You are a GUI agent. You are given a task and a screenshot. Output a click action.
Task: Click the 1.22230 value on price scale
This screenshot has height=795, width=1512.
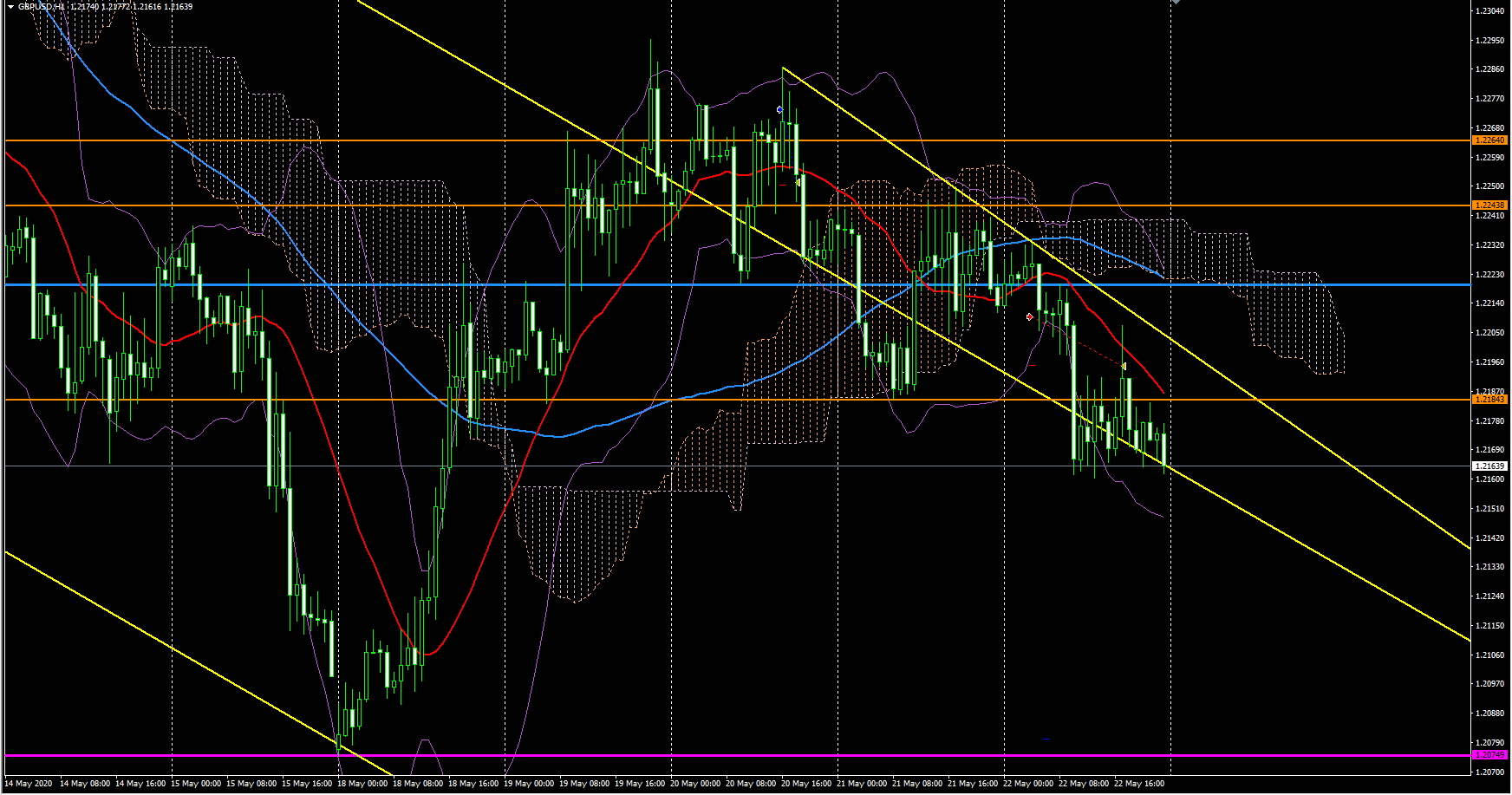tap(1489, 275)
